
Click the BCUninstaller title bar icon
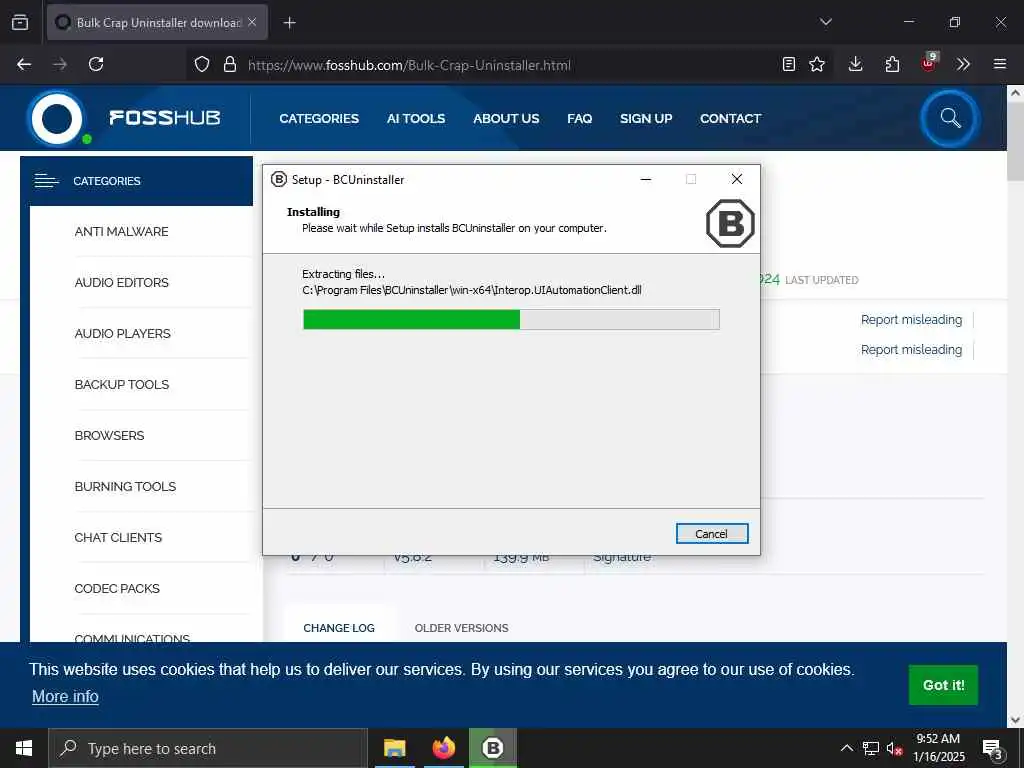coord(279,179)
